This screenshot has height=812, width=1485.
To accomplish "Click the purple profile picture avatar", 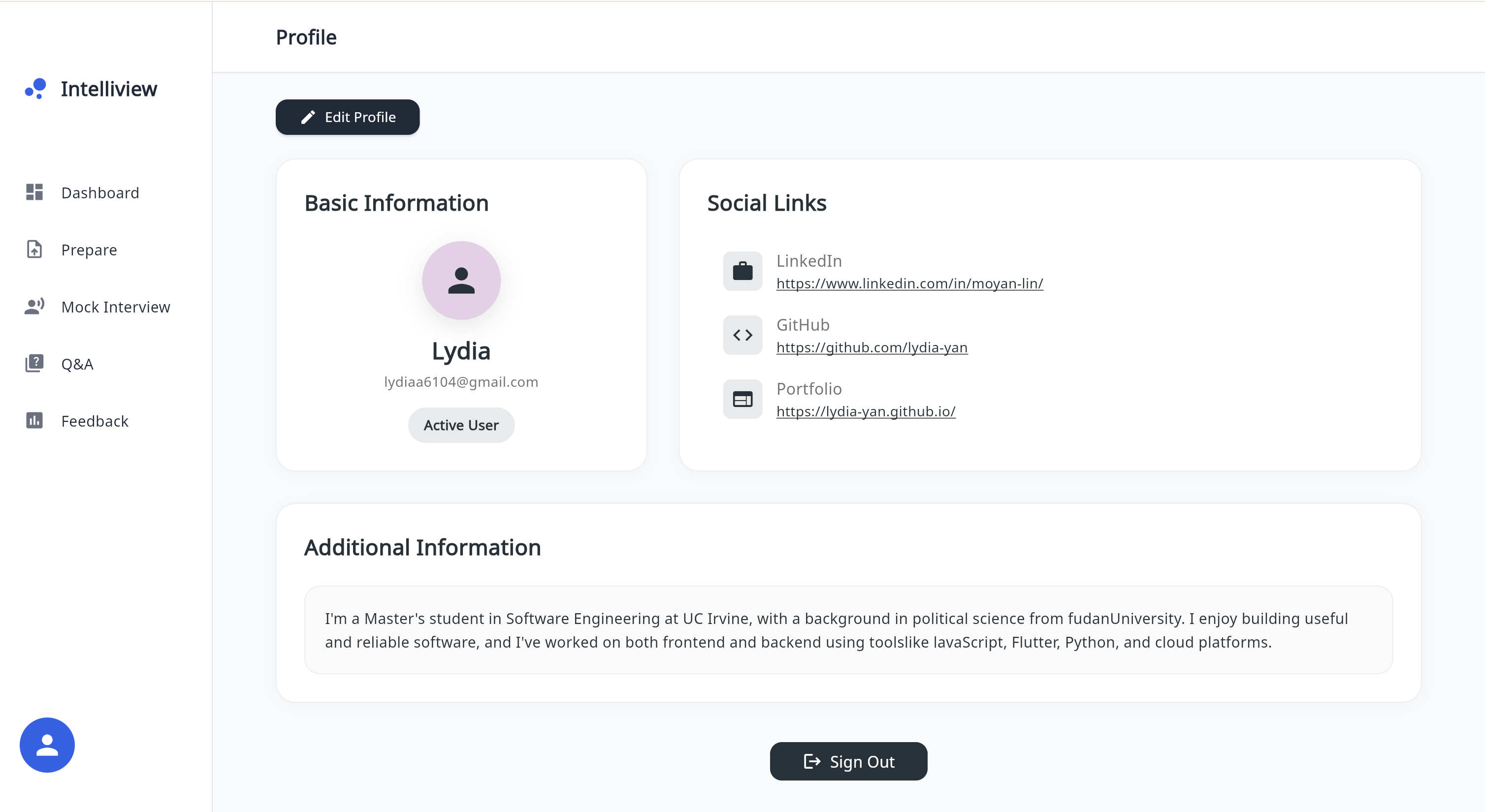I will pos(461,281).
